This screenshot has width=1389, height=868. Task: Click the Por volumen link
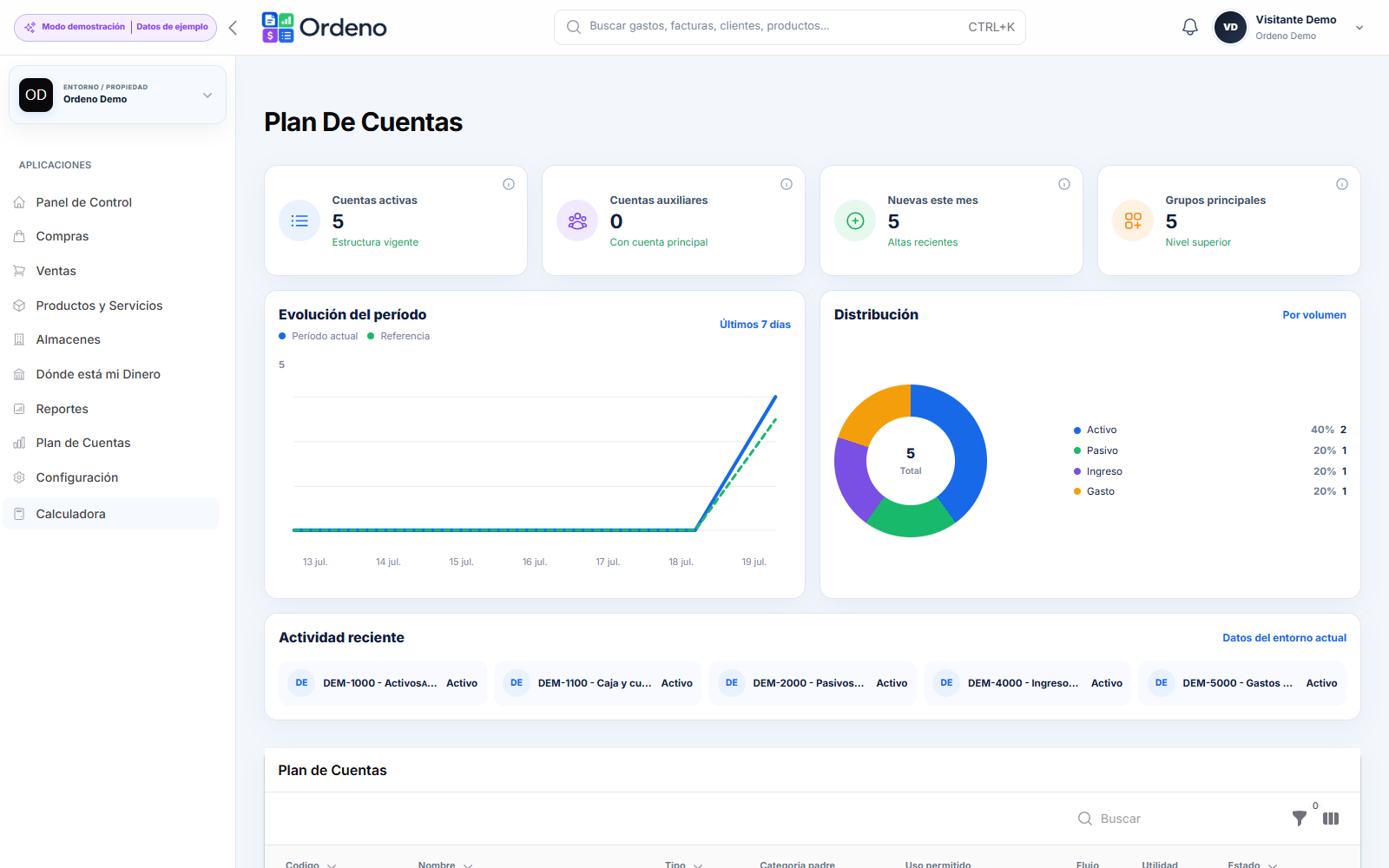(1314, 315)
